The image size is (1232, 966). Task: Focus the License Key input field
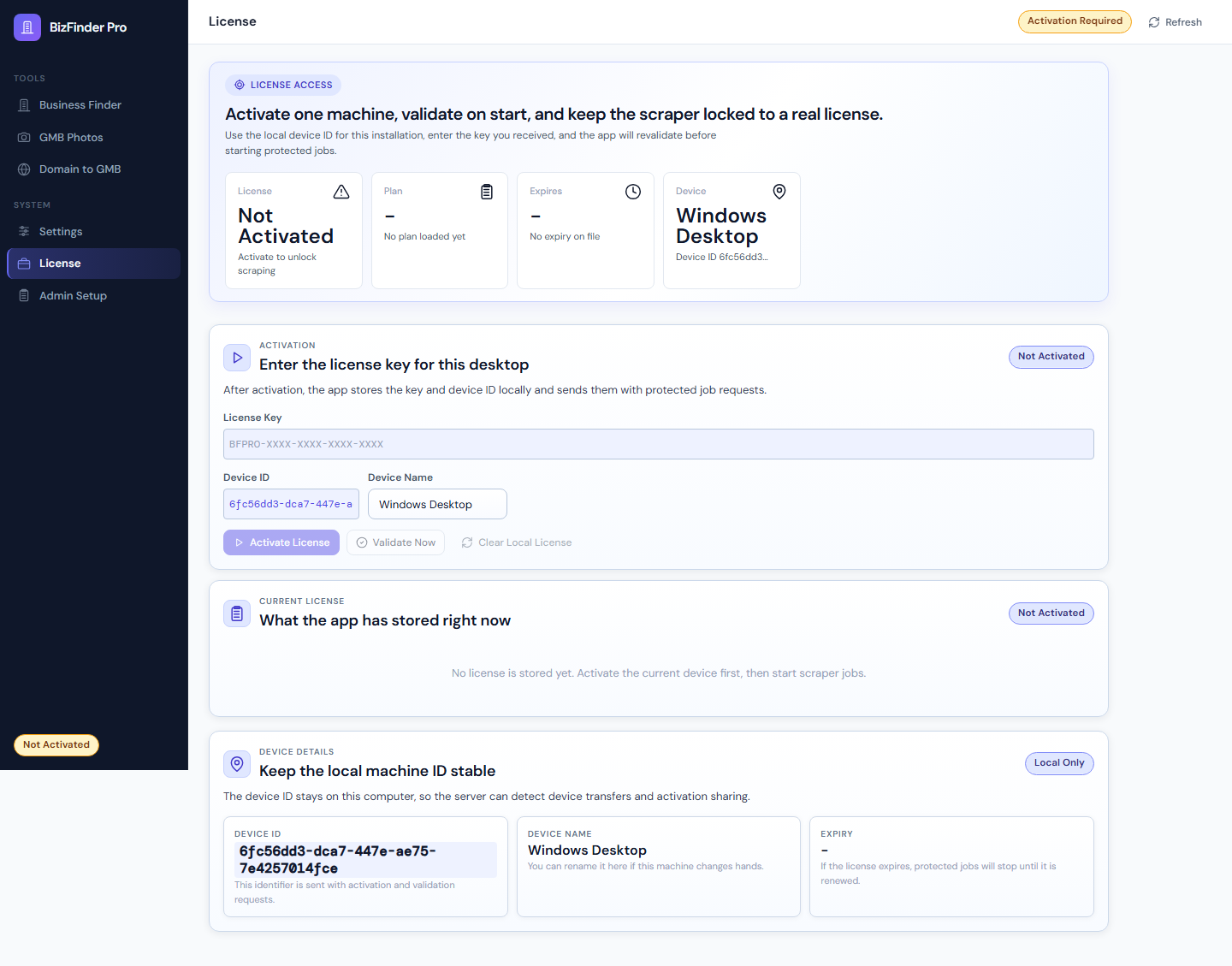pyautogui.click(x=658, y=443)
